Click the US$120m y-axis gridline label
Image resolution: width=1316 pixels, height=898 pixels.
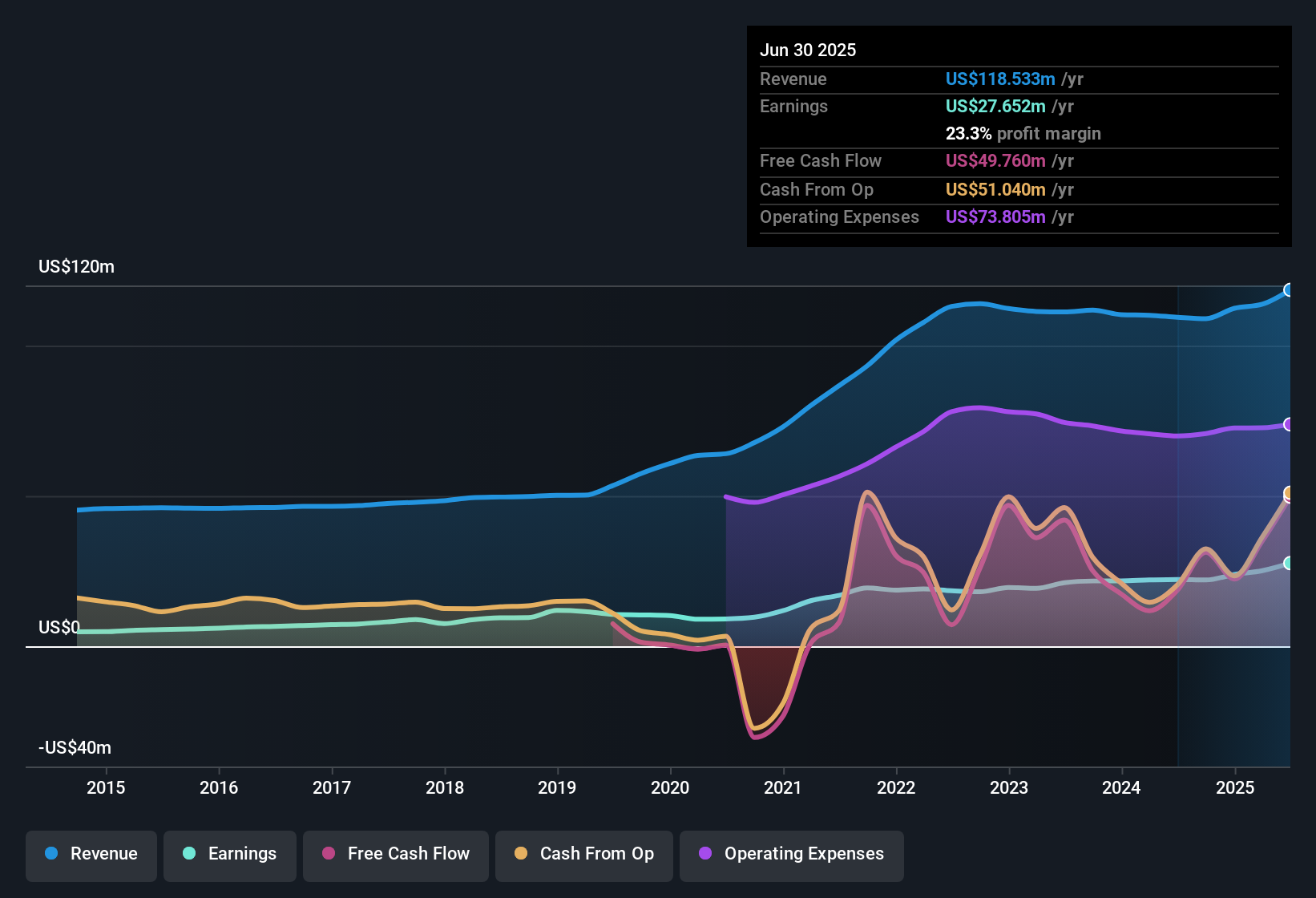point(77,266)
